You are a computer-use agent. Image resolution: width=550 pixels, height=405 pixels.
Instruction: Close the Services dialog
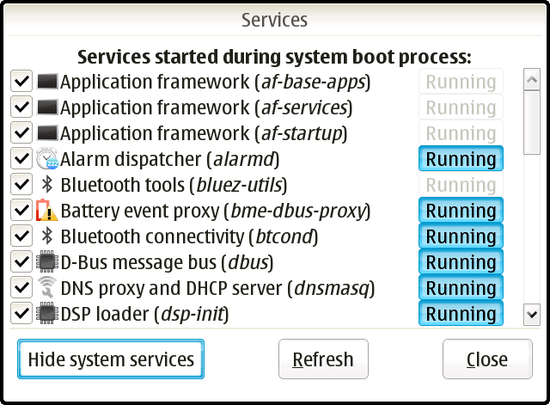488,359
